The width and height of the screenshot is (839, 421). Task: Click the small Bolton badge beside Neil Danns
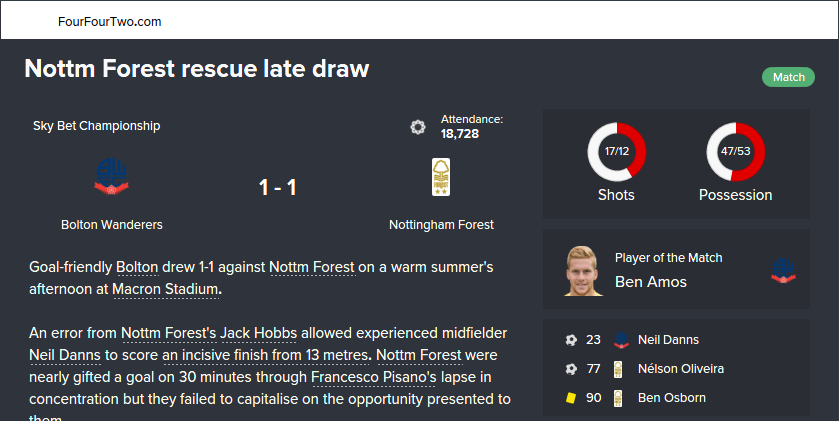pos(620,340)
